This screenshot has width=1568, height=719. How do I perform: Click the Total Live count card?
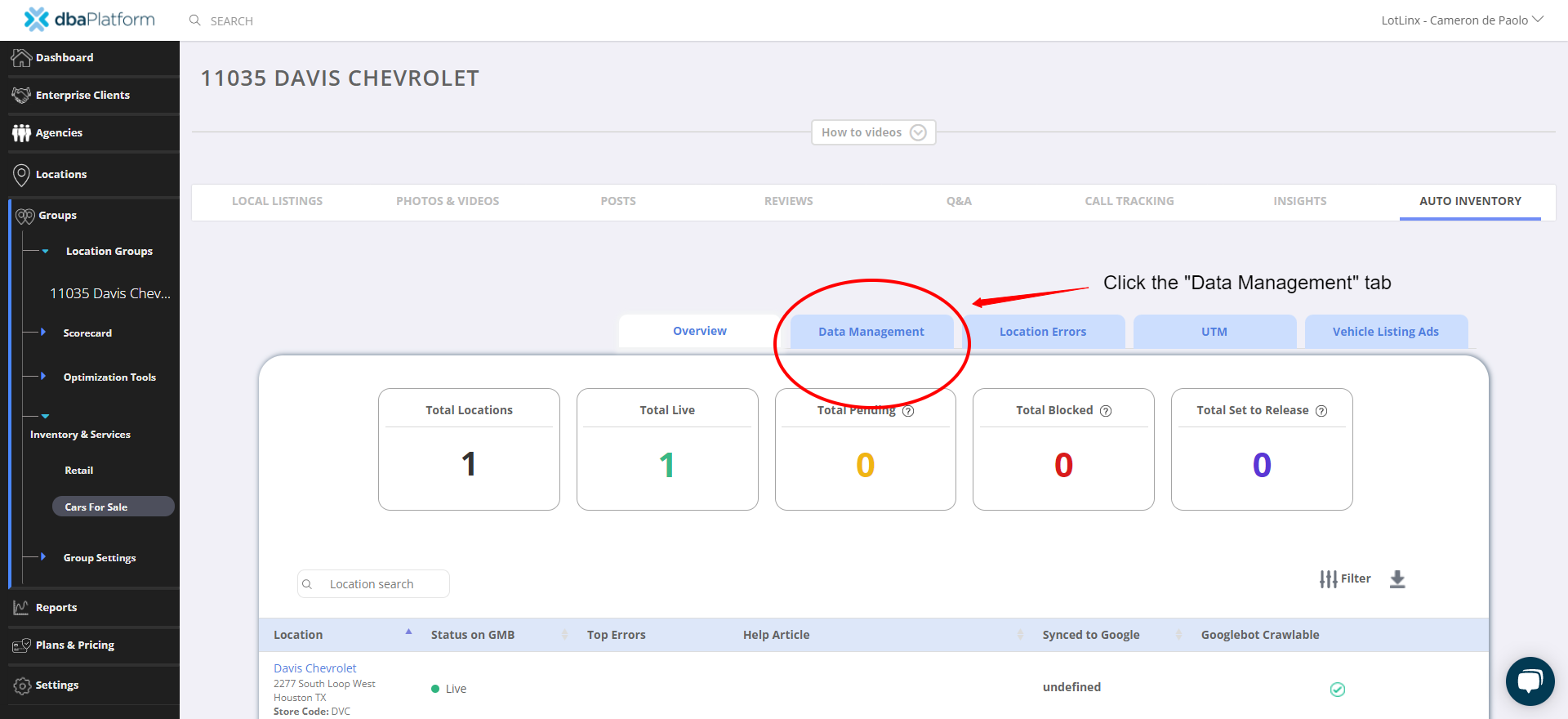667,449
